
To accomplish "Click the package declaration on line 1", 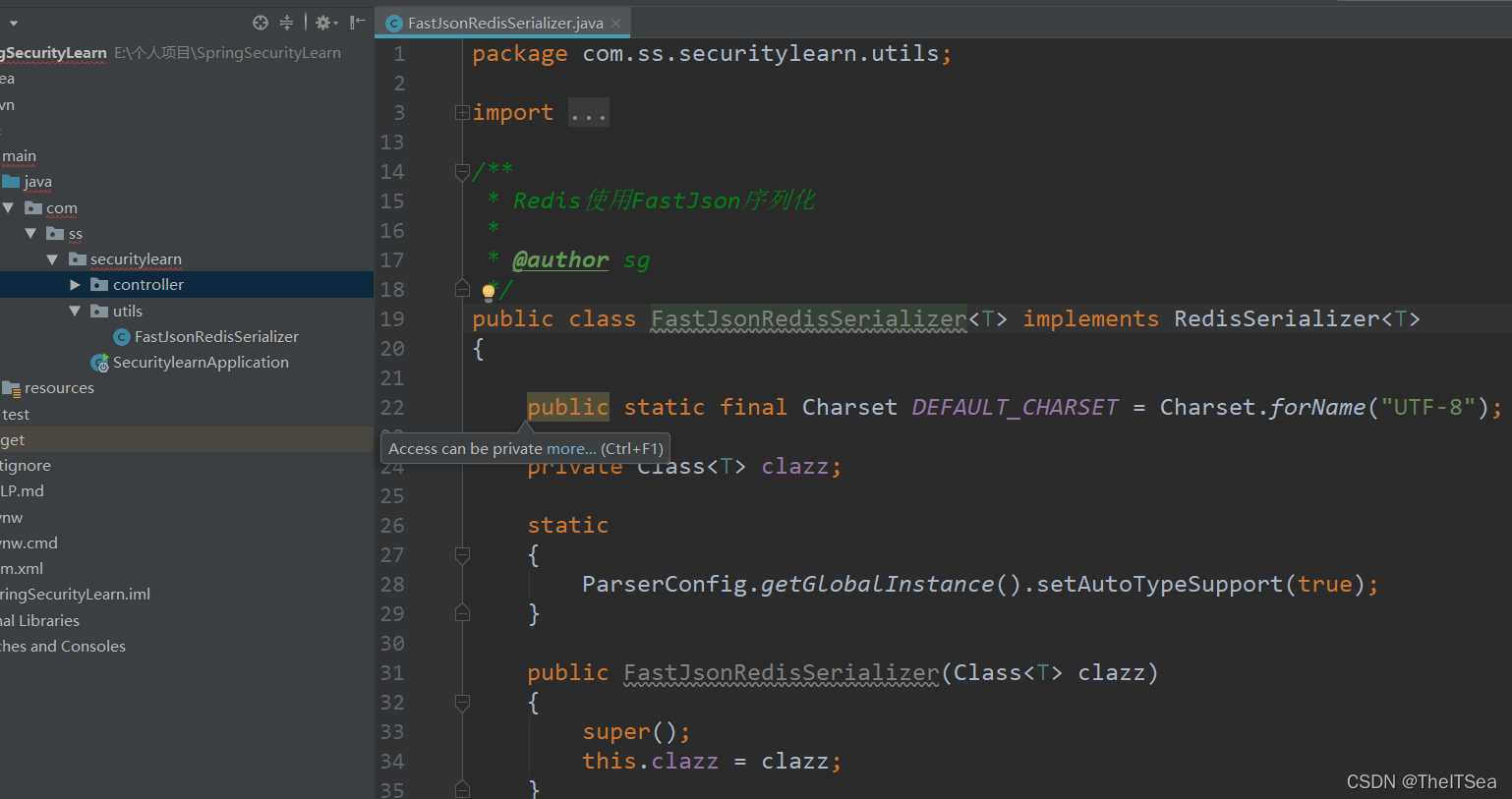I will (x=712, y=53).
